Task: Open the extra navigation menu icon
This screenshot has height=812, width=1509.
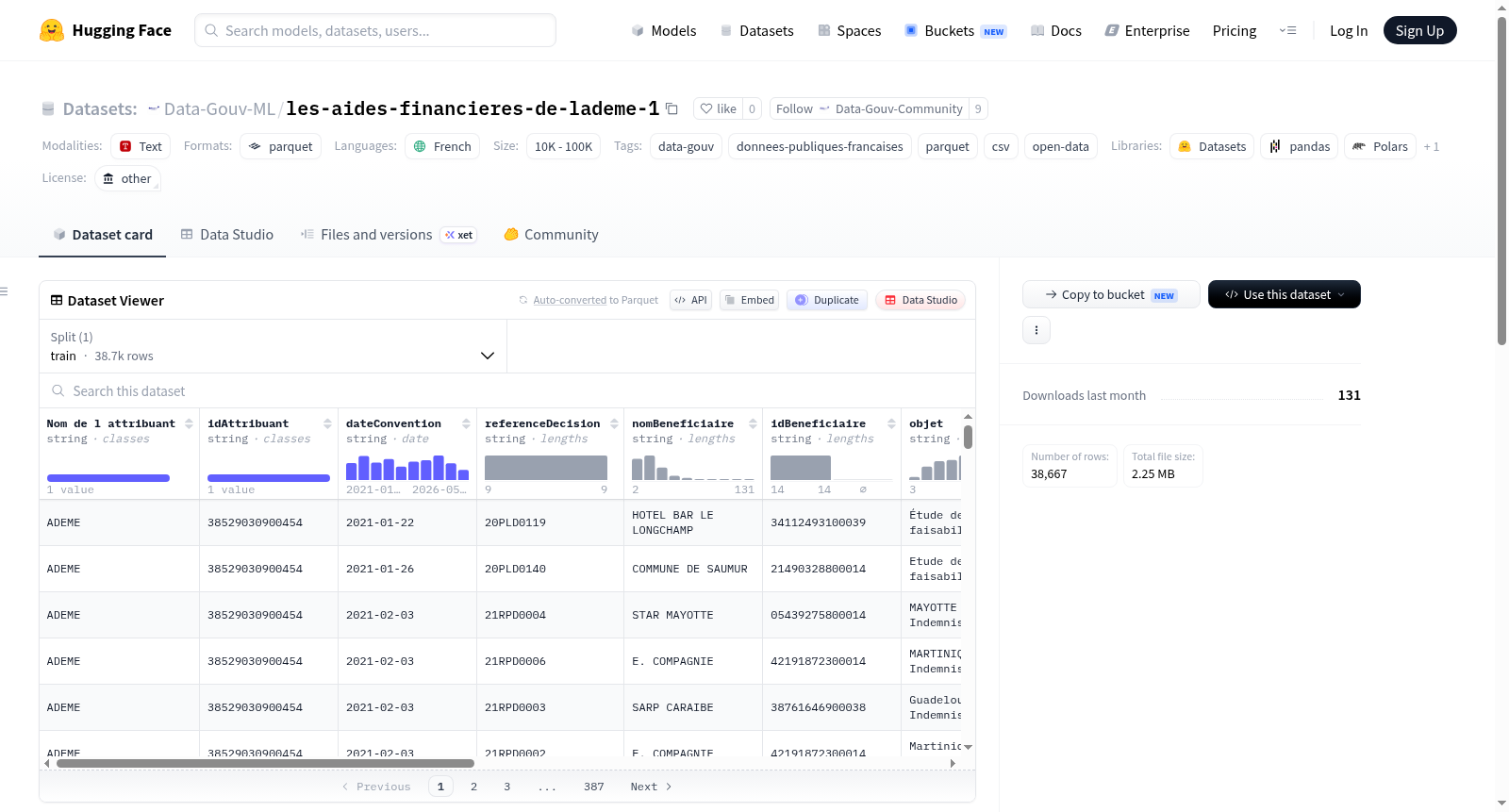Action: click(x=1287, y=30)
